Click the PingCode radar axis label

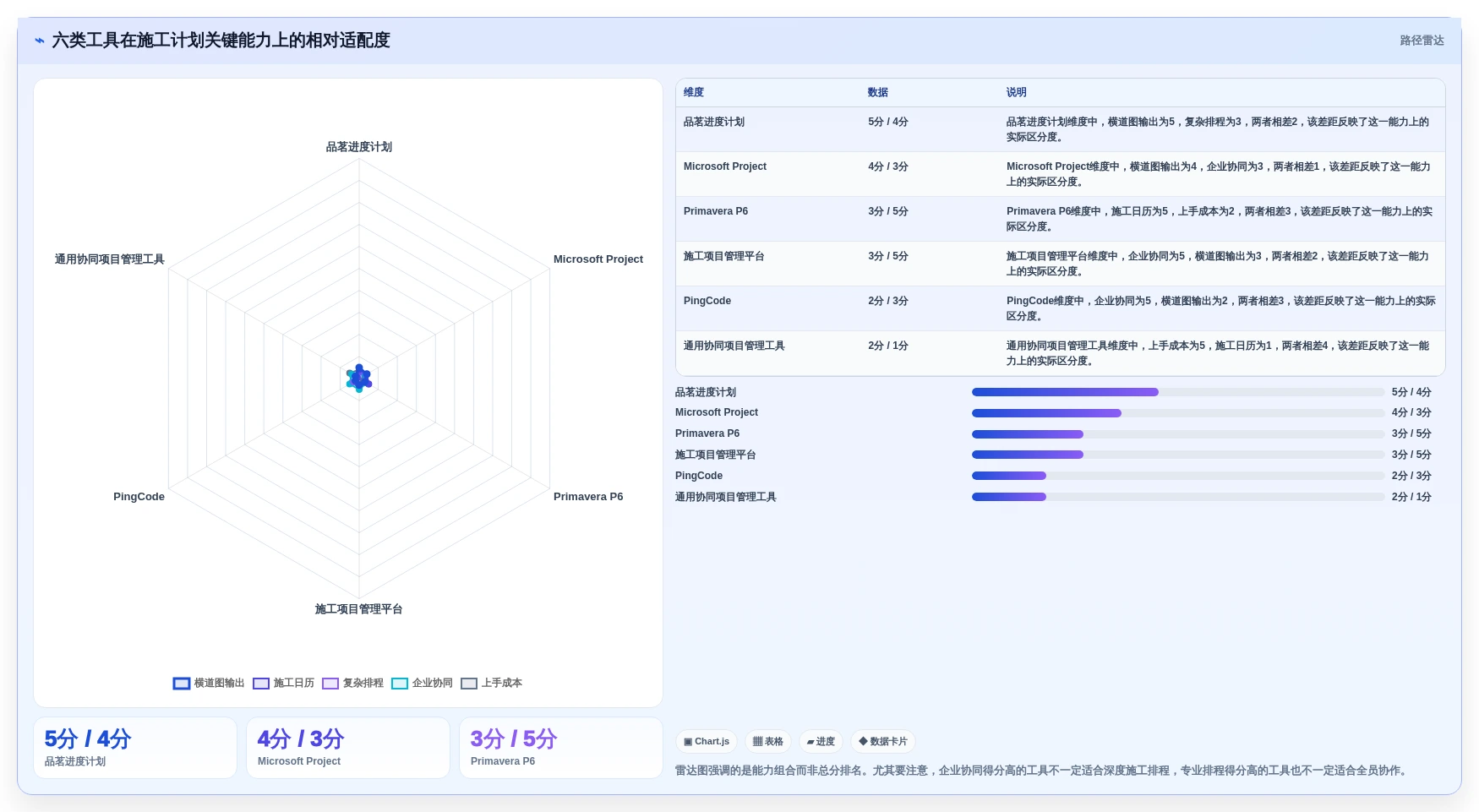coord(139,497)
